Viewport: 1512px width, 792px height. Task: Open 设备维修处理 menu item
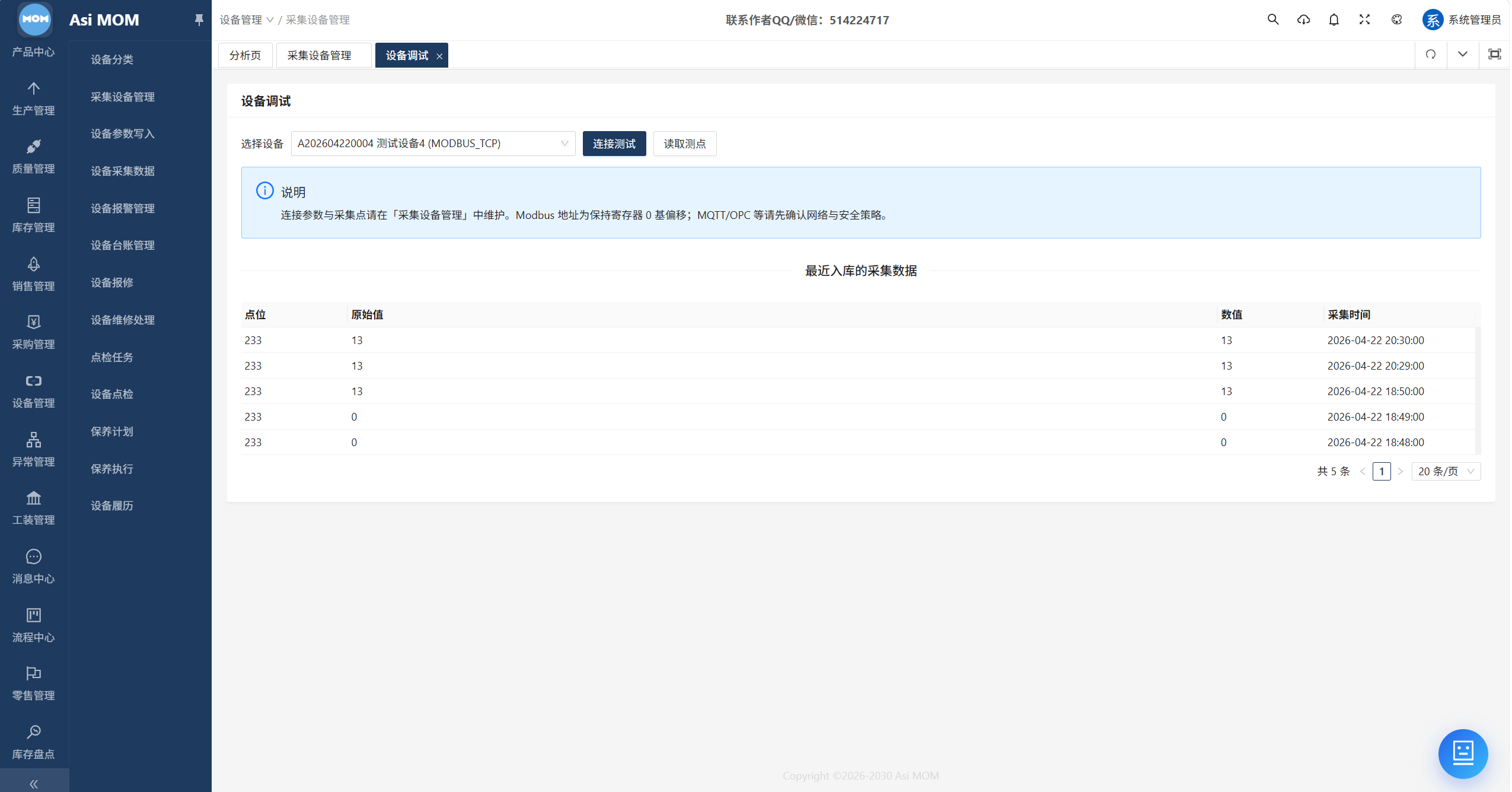[x=123, y=320]
